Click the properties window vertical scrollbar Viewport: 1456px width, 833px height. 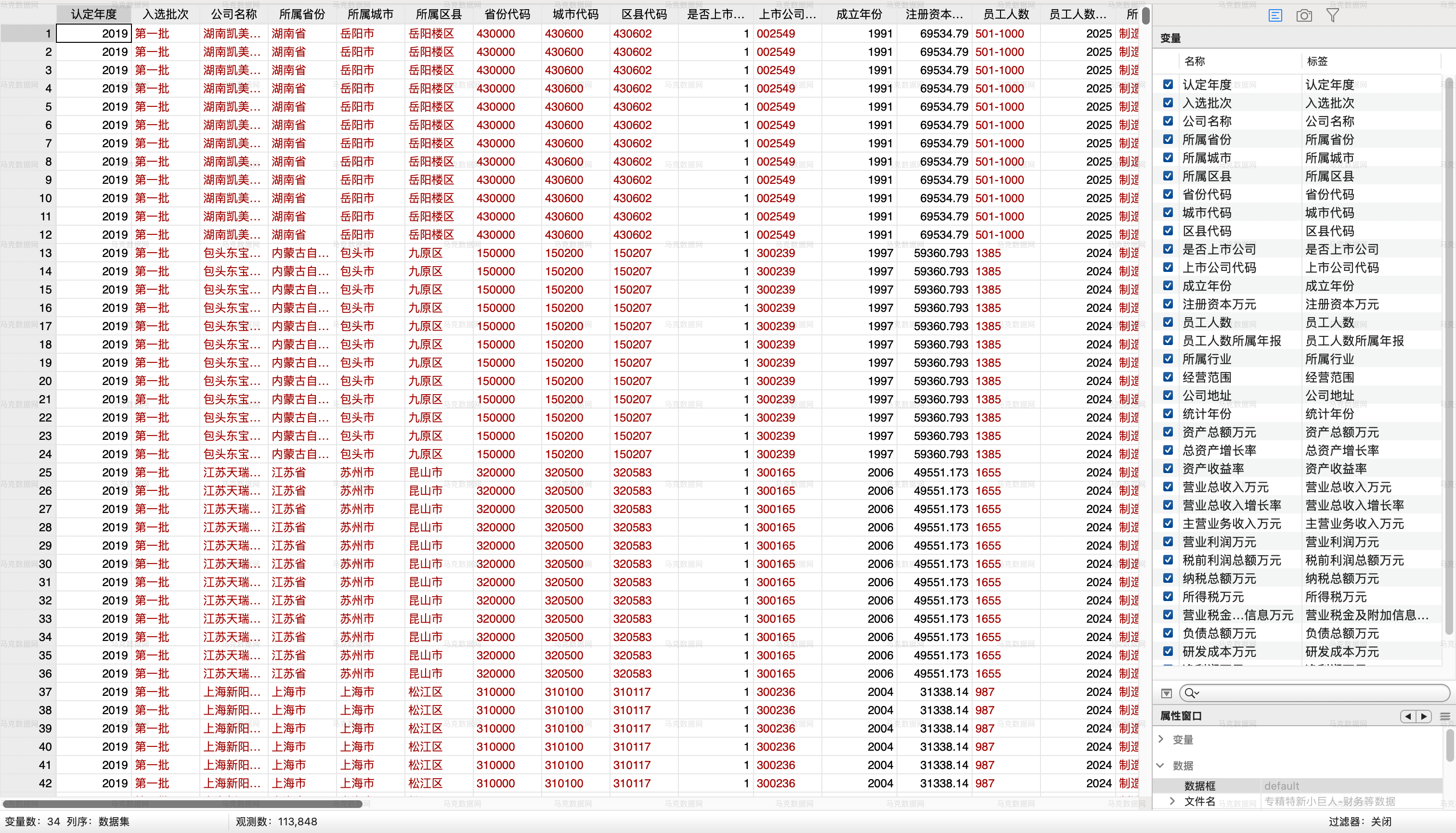pos(1450,745)
